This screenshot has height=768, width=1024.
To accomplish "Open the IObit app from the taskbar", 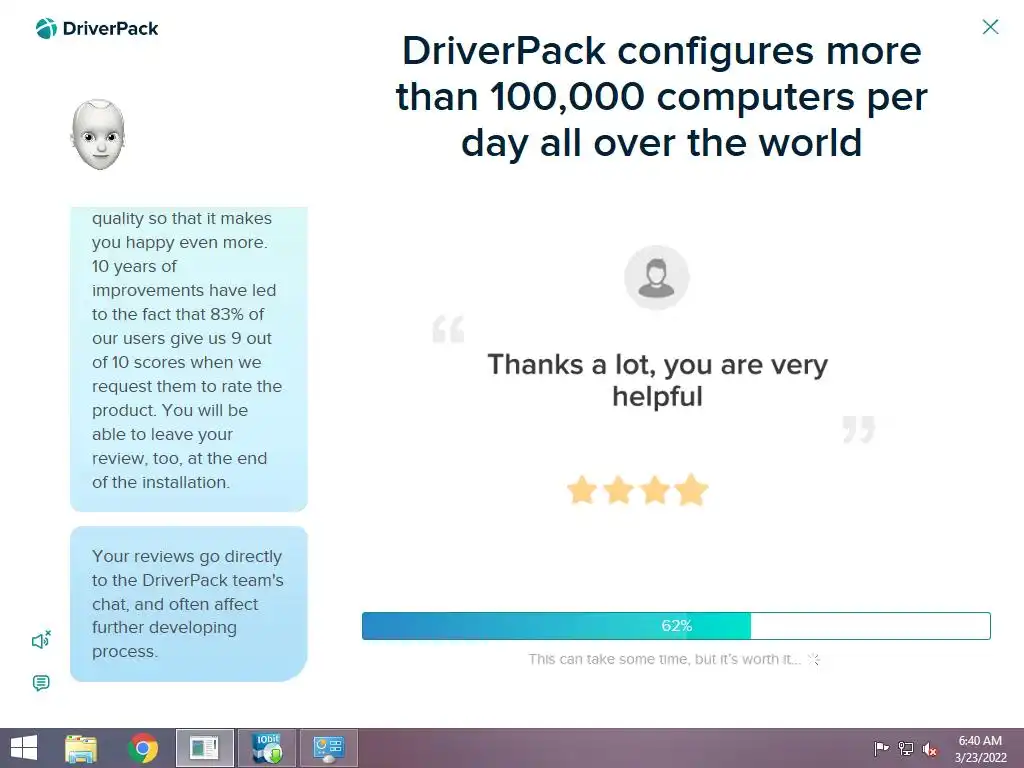I will click(x=267, y=748).
